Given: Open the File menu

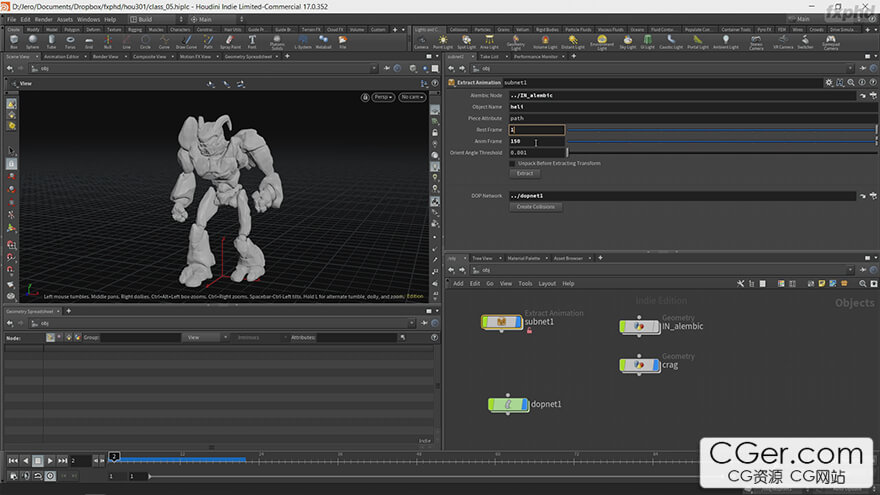Looking at the screenshot, I should (x=11, y=19).
